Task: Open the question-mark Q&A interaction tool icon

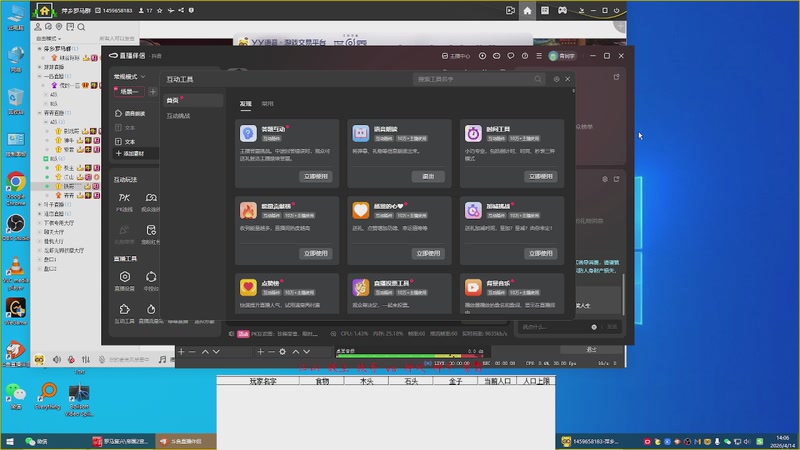Action: [x=248, y=133]
